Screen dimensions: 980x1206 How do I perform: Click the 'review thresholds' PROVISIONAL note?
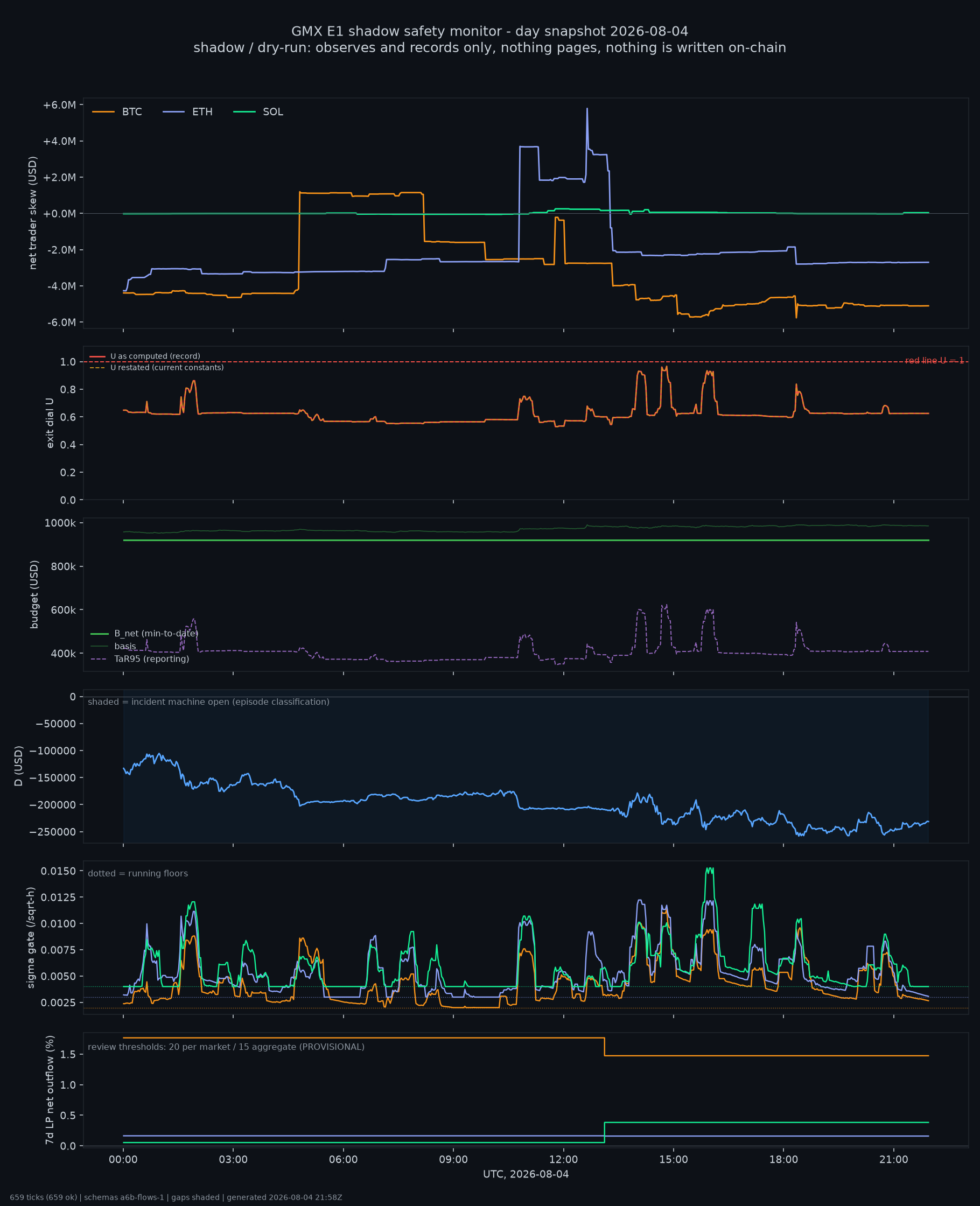coord(226,1047)
